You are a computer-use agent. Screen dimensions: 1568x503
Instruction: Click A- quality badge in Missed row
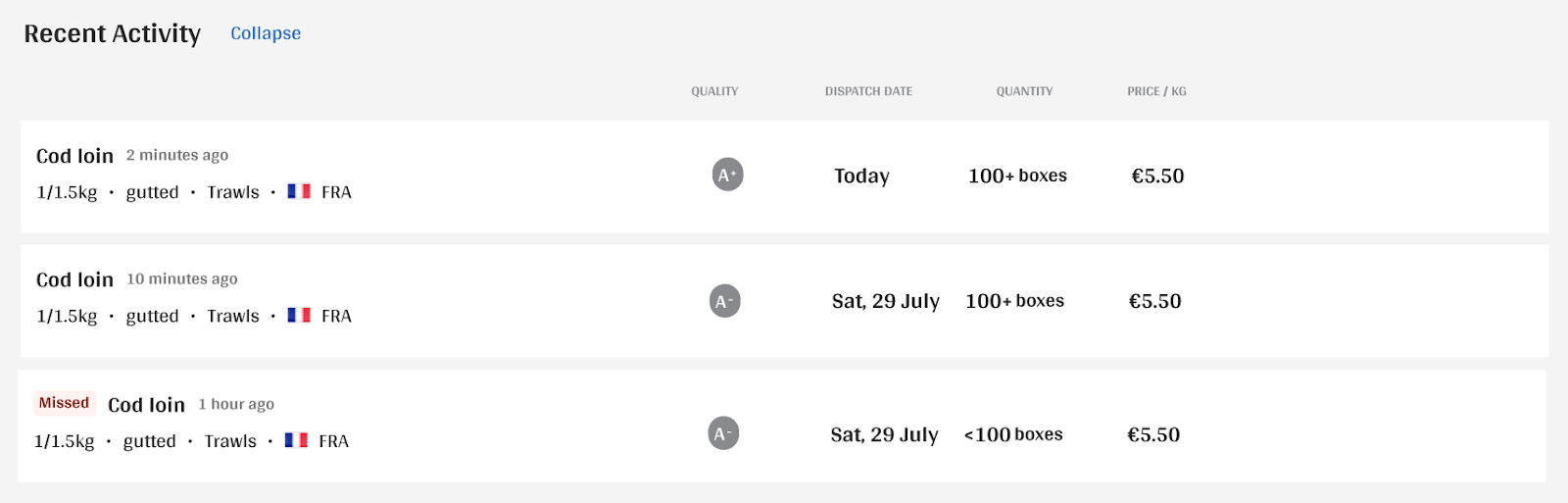coord(723,433)
